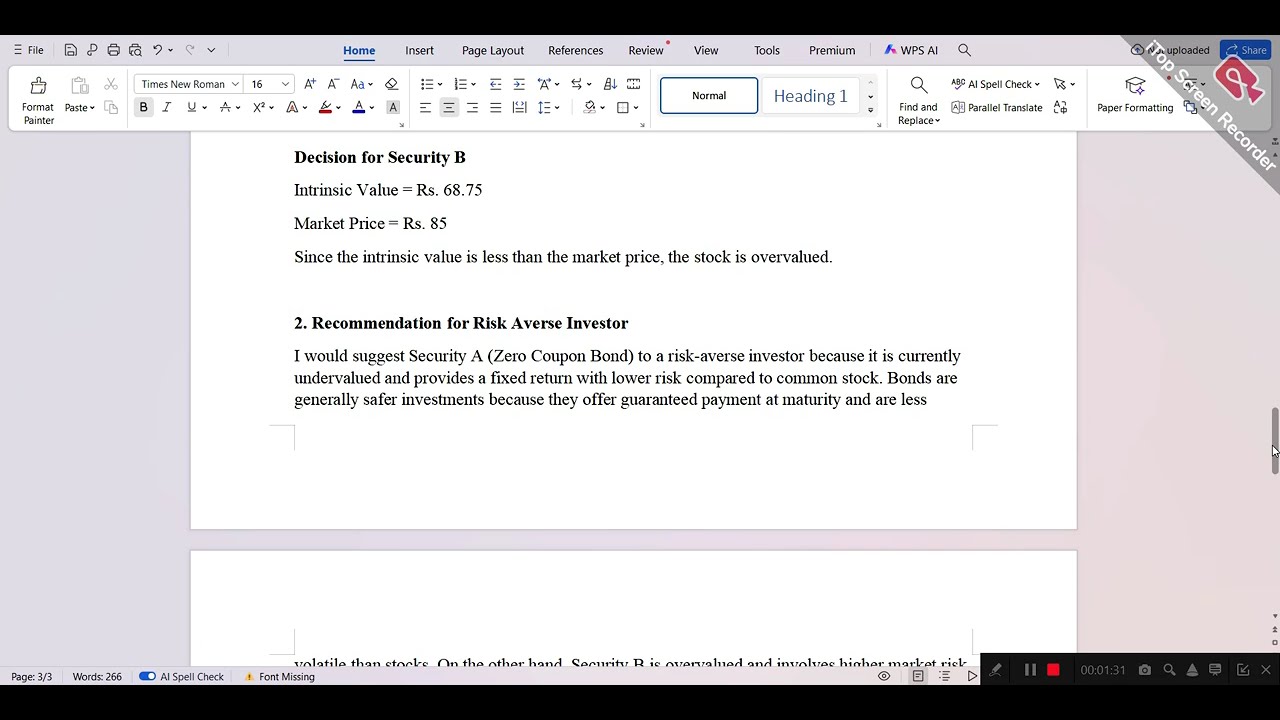Increase the paragraph indent
This screenshot has height=720, width=1280.
[x=519, y=84]
